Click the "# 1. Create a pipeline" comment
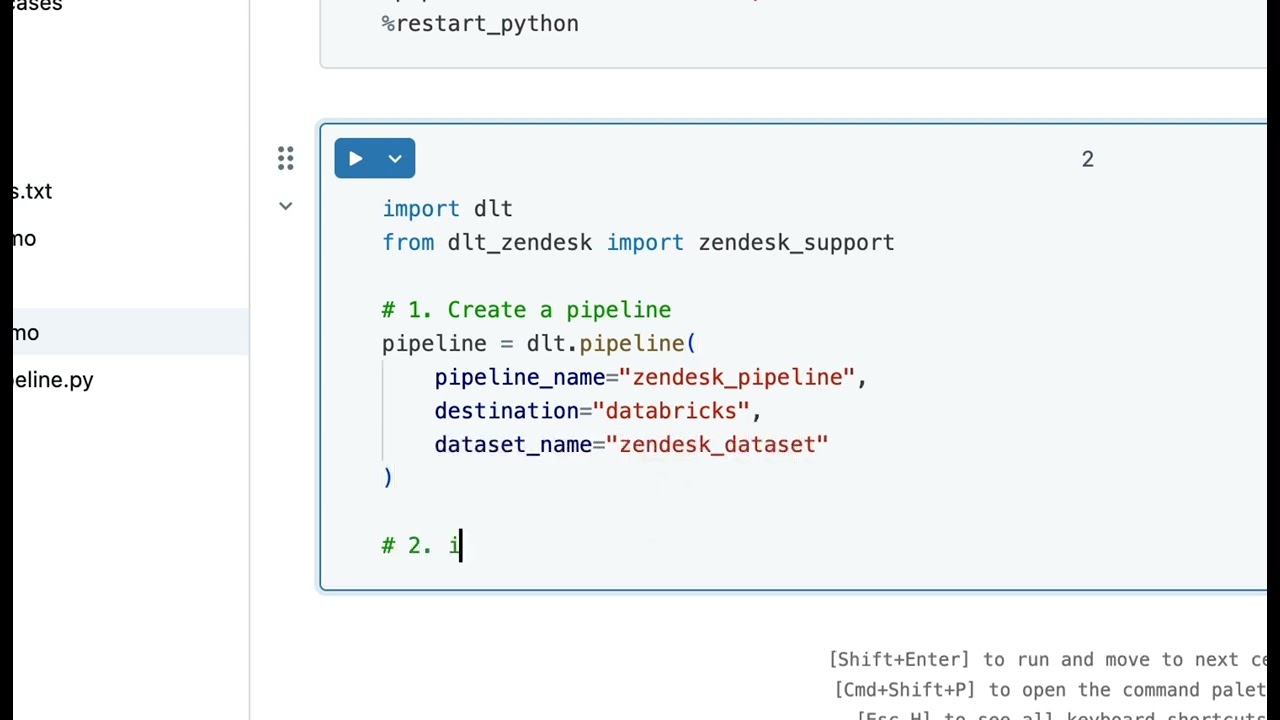1280x720 pixels. (x=526, y=310)
